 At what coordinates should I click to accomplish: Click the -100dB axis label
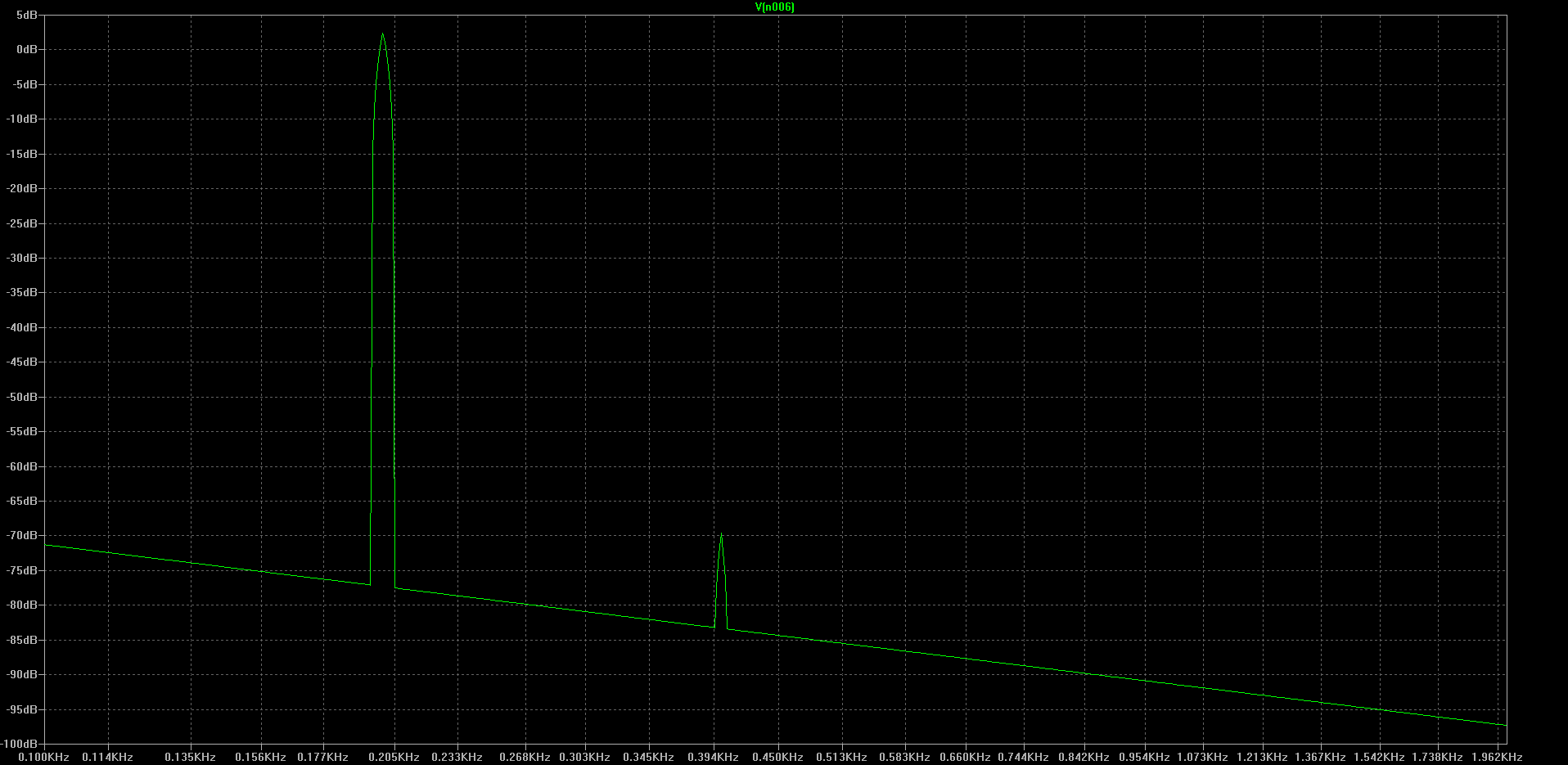[x=20, y=744]
